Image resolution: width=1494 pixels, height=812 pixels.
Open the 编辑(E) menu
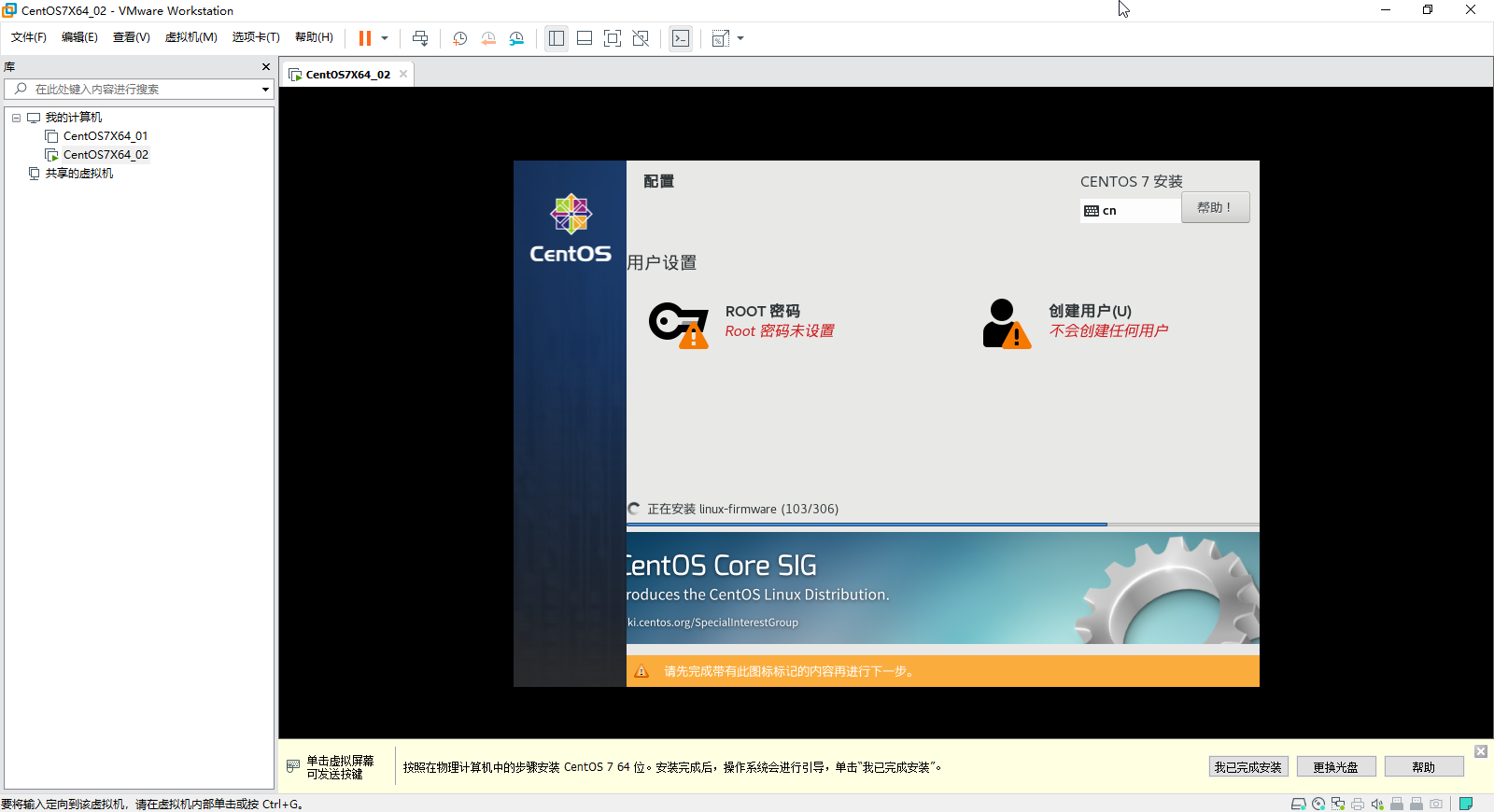pos(79,37)
